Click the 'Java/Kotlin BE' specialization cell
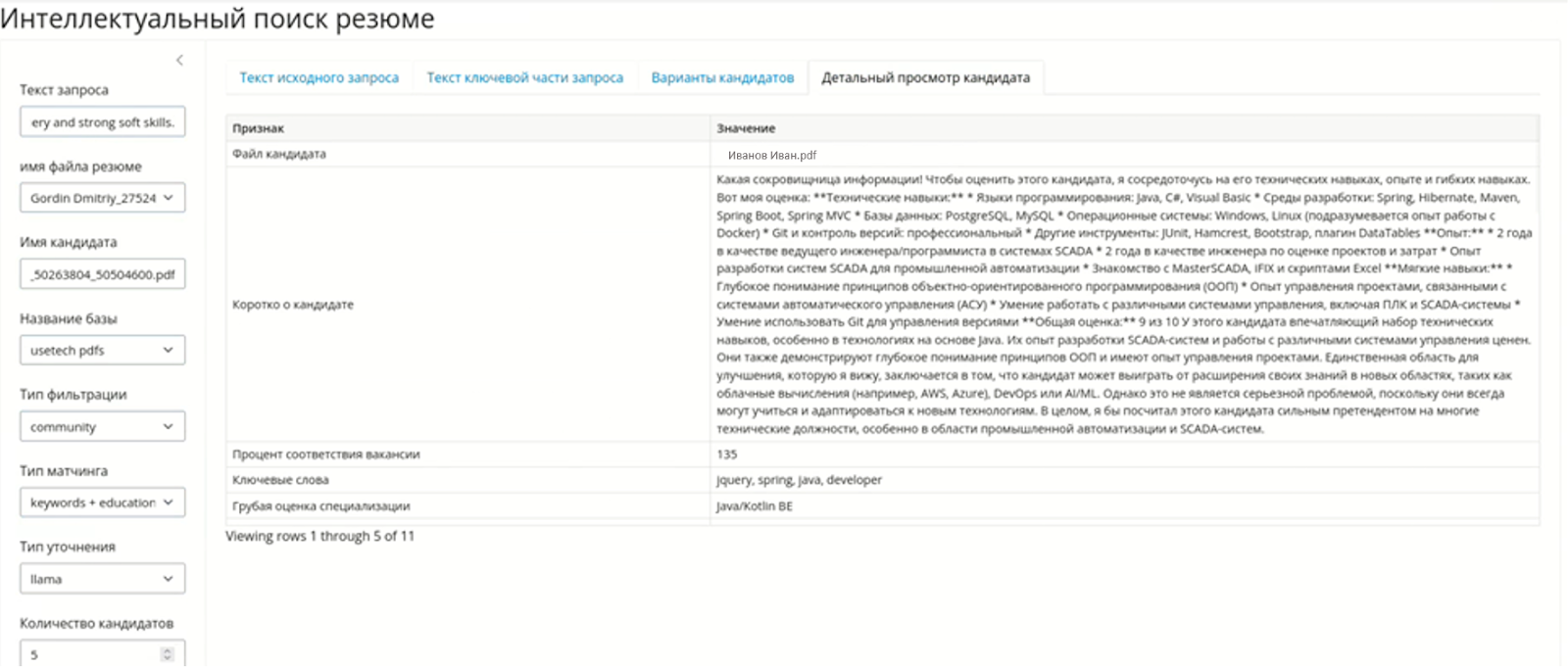Viewport: 1568px width, 668px height. [x=755, y=506]
